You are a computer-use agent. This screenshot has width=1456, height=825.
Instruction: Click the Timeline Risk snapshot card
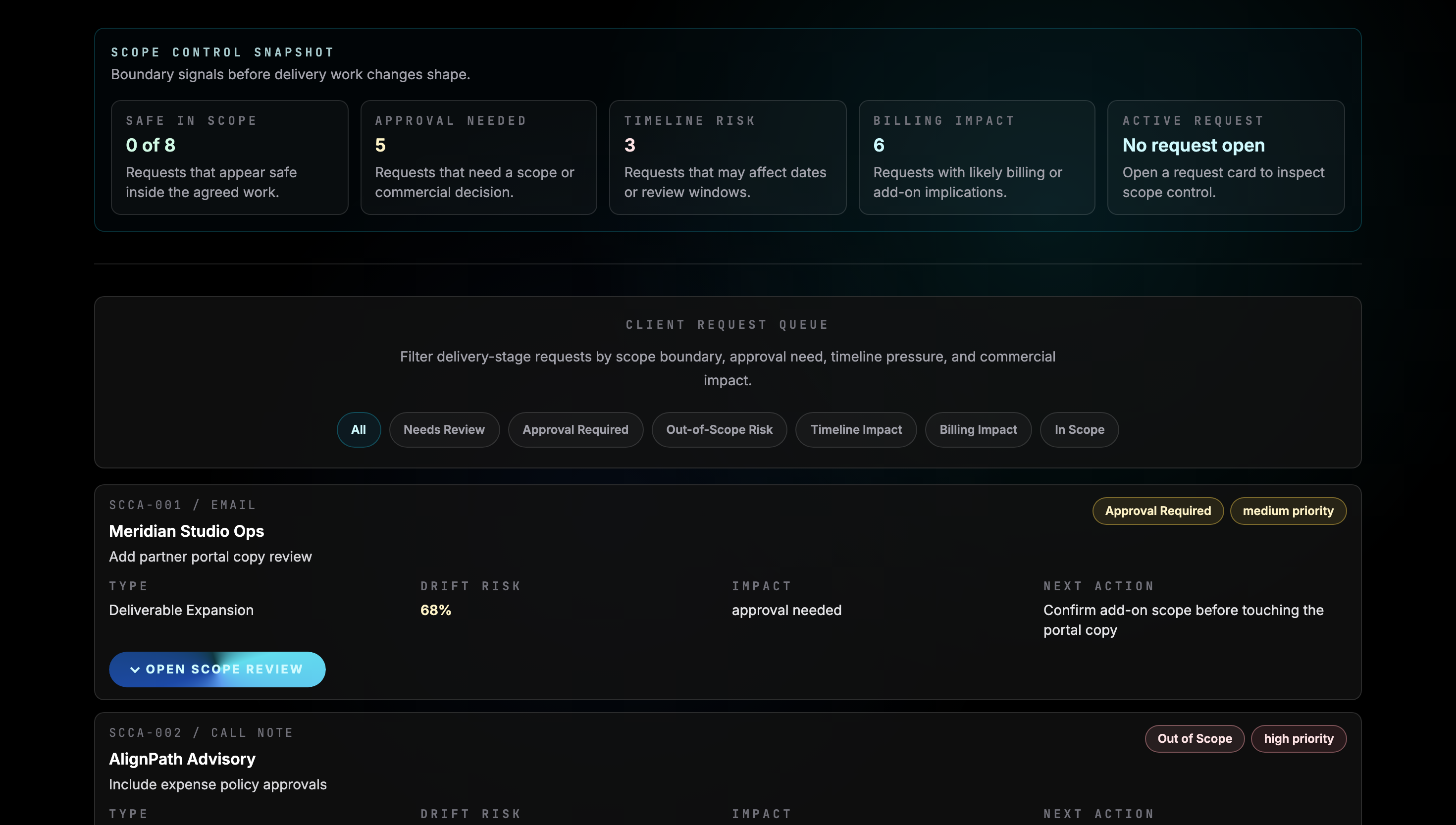pos(728,157)
